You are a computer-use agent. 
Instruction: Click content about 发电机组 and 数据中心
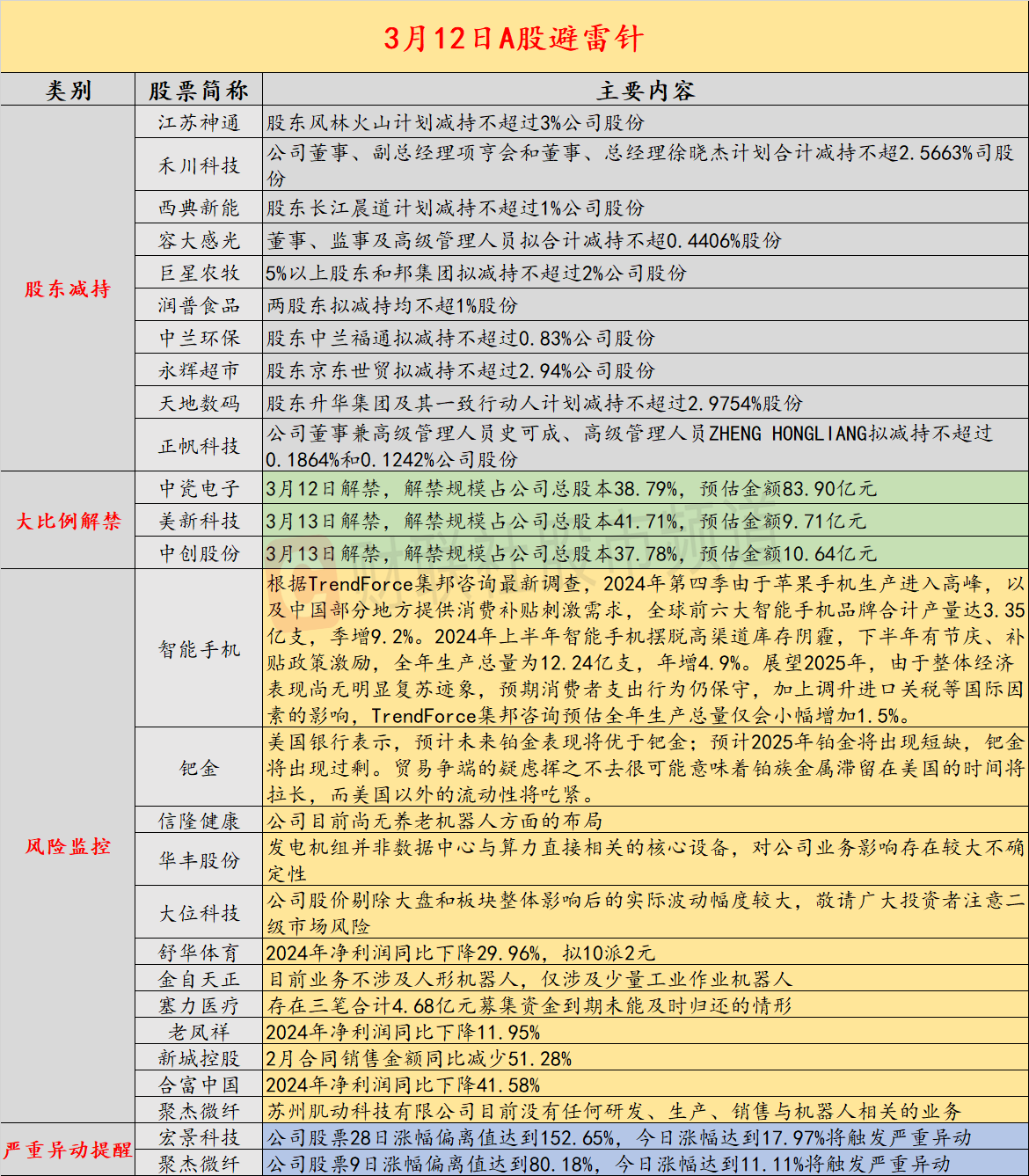click(x=646, y=860)
